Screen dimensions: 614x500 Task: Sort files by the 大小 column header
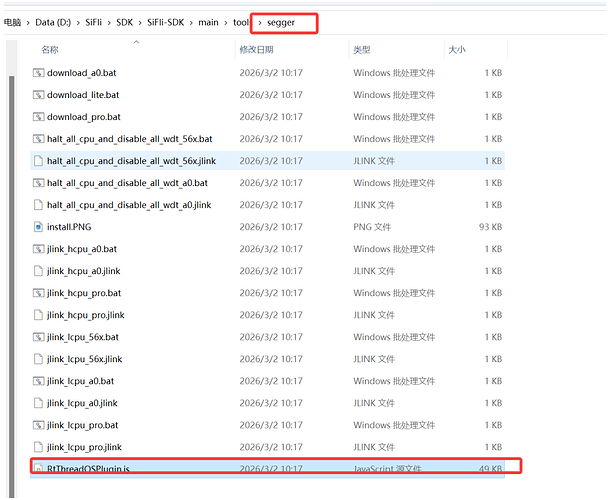457,50
